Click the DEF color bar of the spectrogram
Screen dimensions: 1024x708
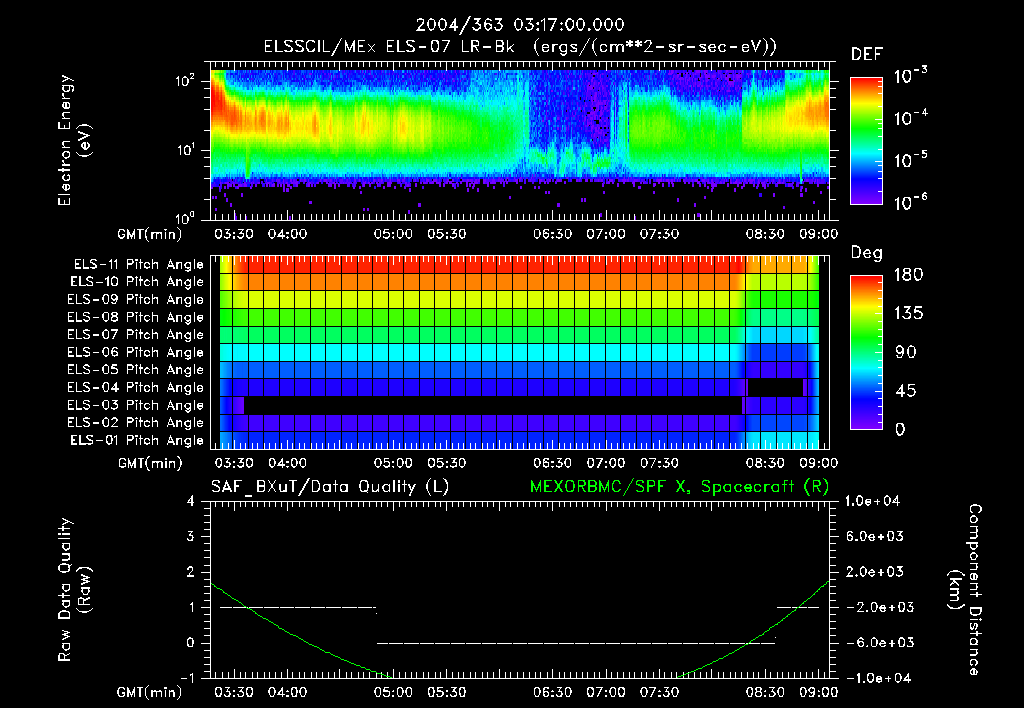(x=866, y=141)
